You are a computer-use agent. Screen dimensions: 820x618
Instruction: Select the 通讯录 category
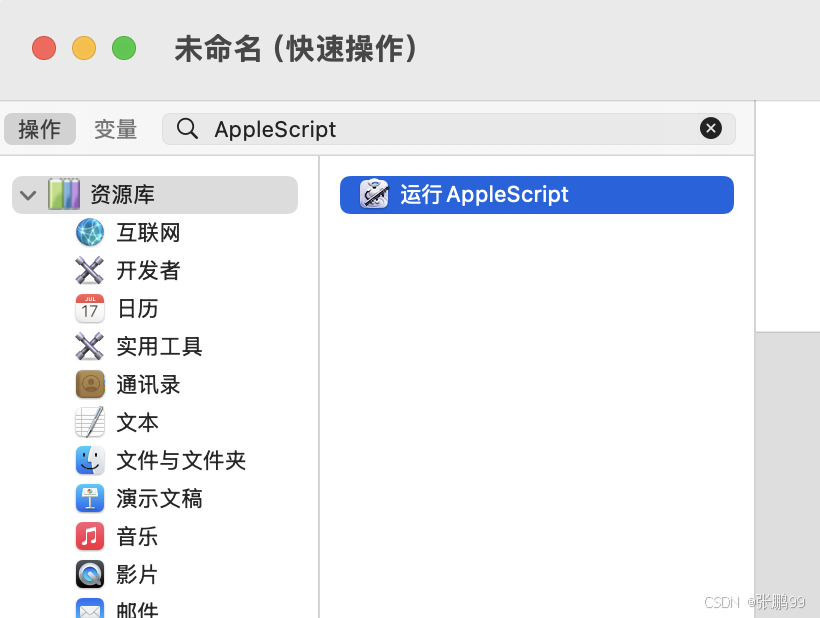tap(149, 384)
